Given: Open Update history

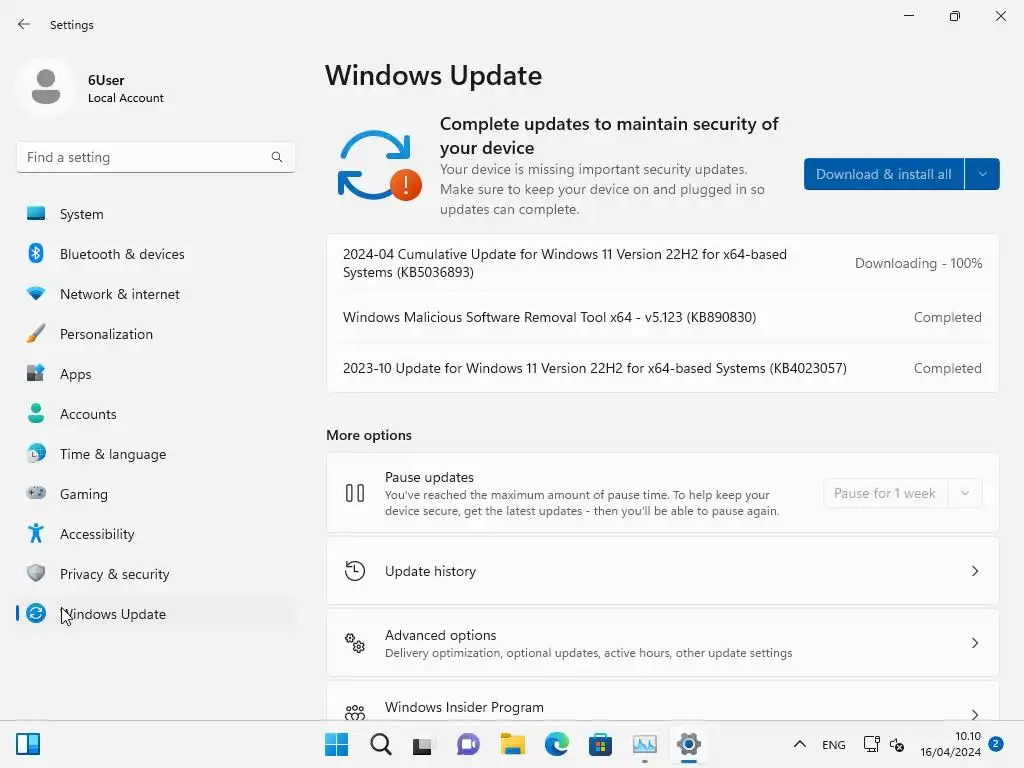Looking at the screenshot, I should pyautogui.click(x=662, y=571).
